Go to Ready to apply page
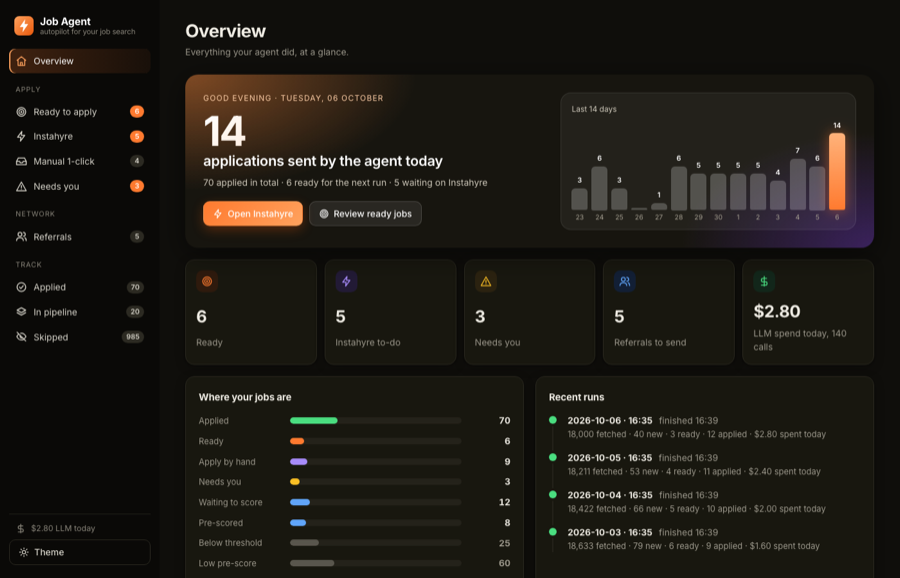The width and height of the screenshot is (900, 578). coord(80,112)
